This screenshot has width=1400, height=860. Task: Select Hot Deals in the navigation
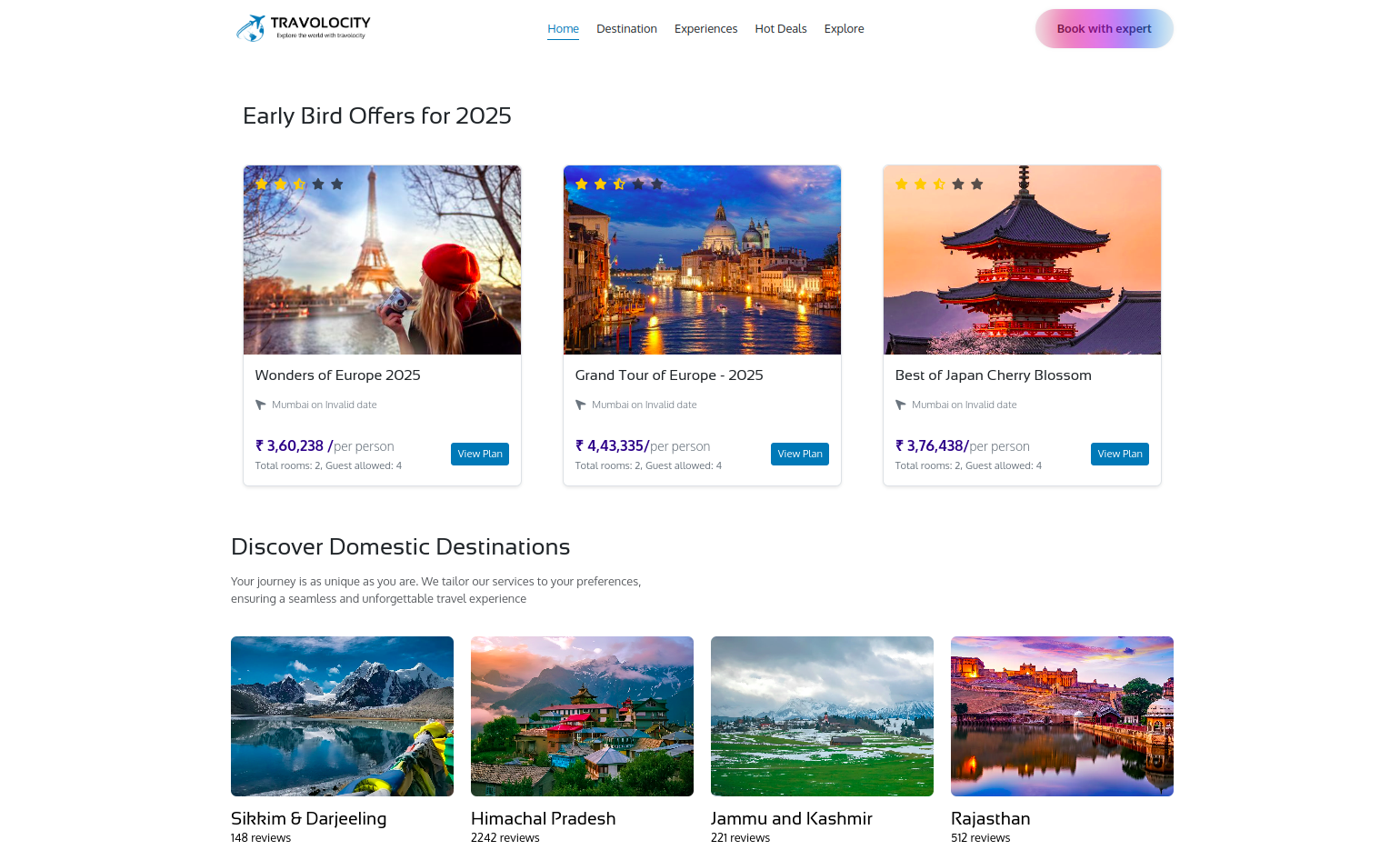tap(780, 29)
